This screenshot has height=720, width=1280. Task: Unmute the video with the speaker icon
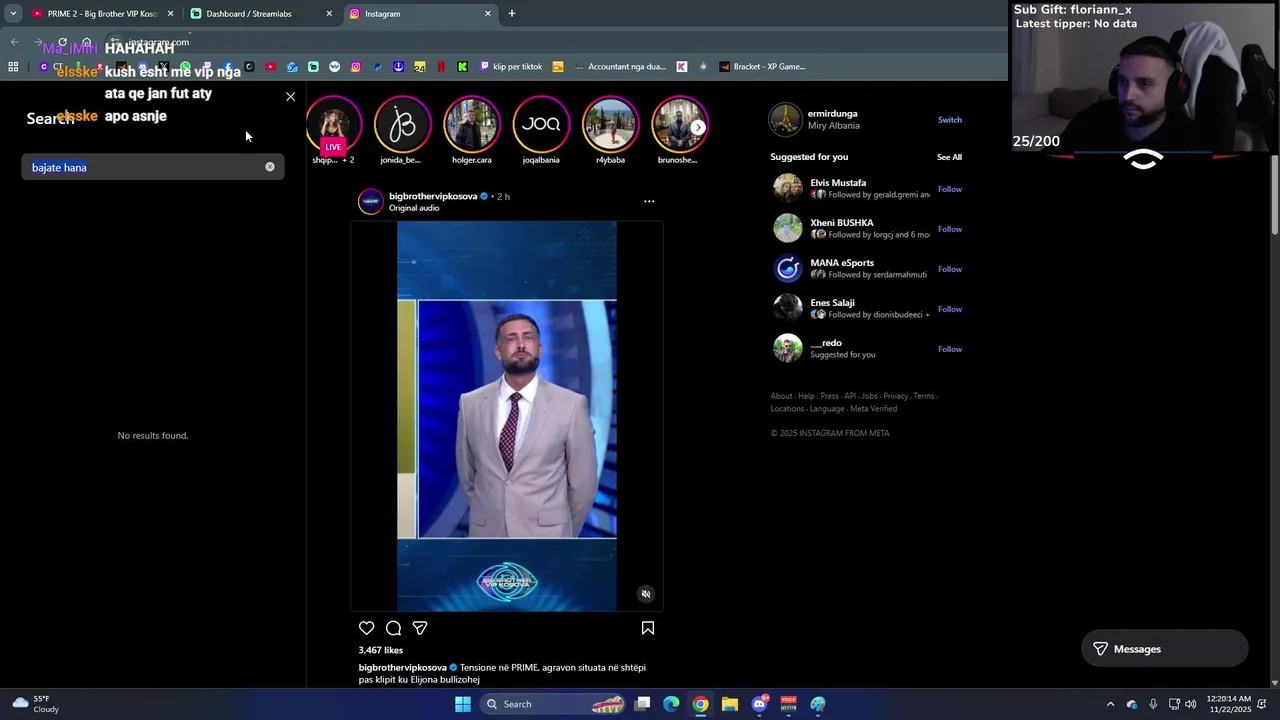coord(646,594)
